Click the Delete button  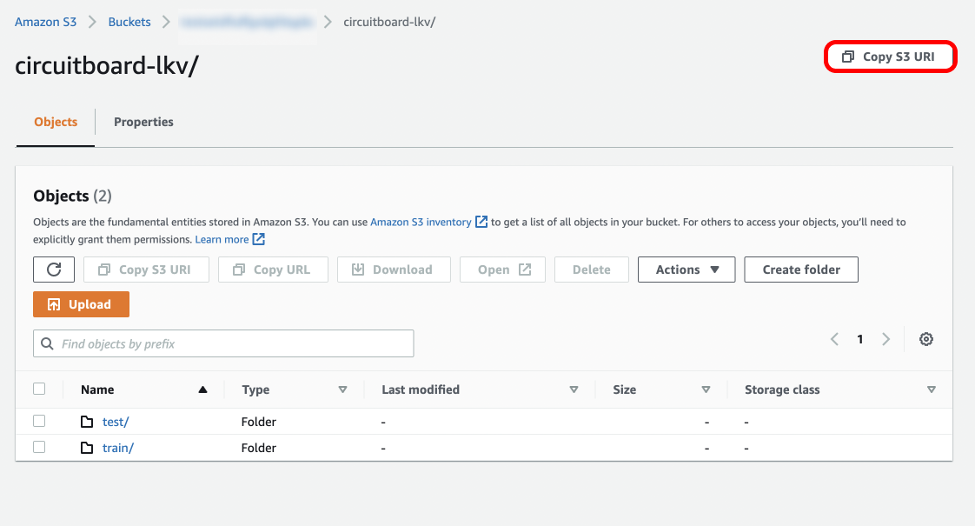591,270
